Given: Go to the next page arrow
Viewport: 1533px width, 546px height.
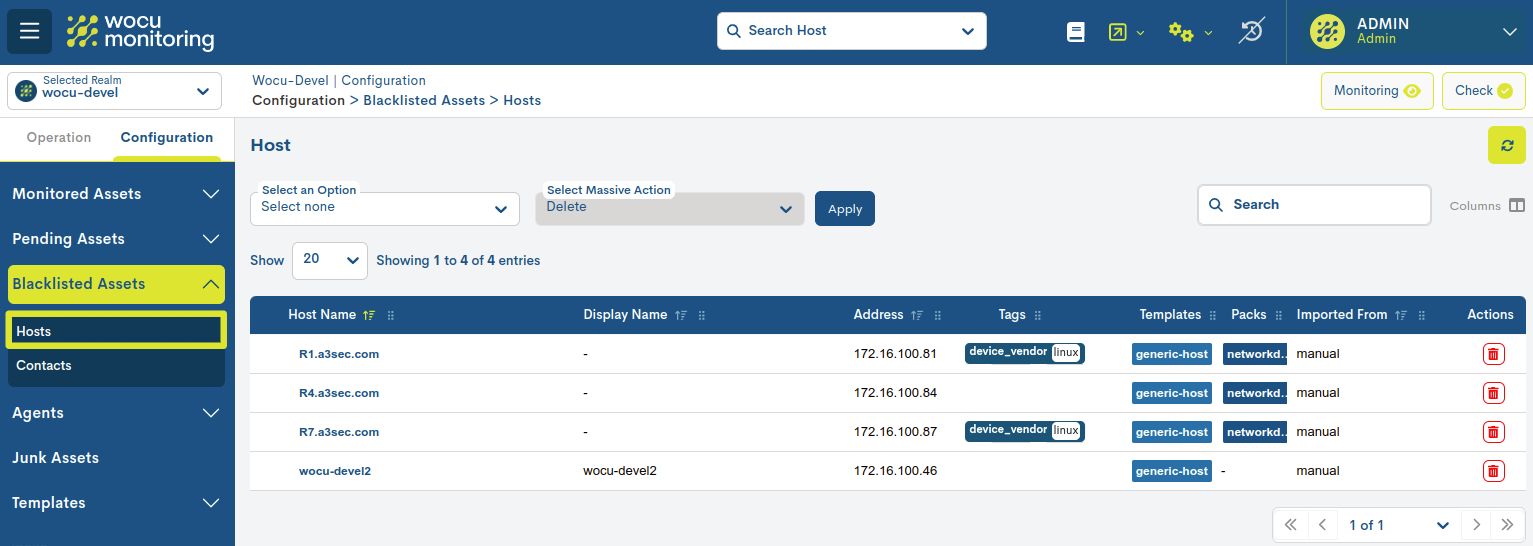Looking at the screenshot, I should 1475,525.
